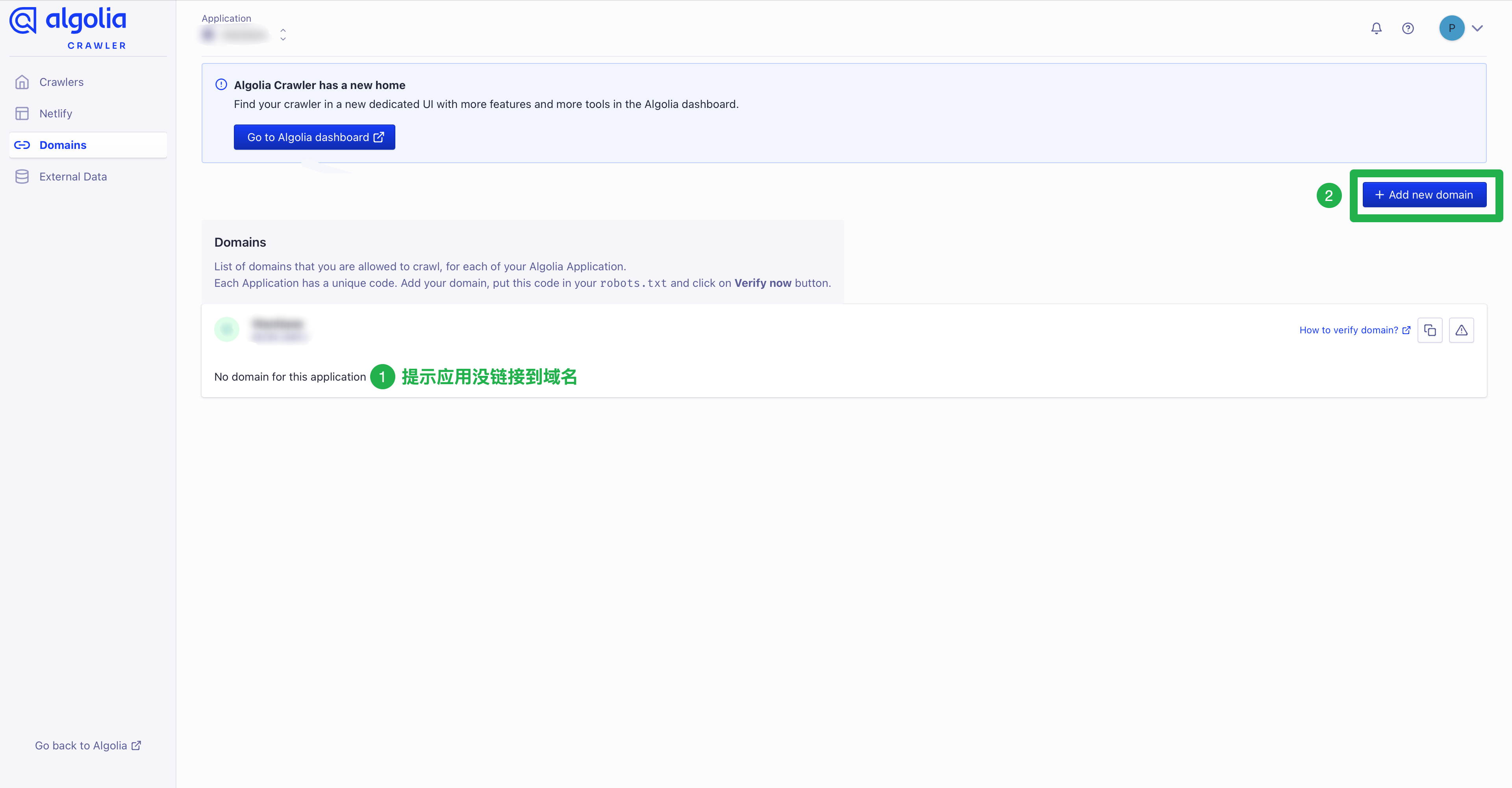Screen dimensions: 1512x788
Task: Expand the account menu chevron
Action: click(1477, 28)
